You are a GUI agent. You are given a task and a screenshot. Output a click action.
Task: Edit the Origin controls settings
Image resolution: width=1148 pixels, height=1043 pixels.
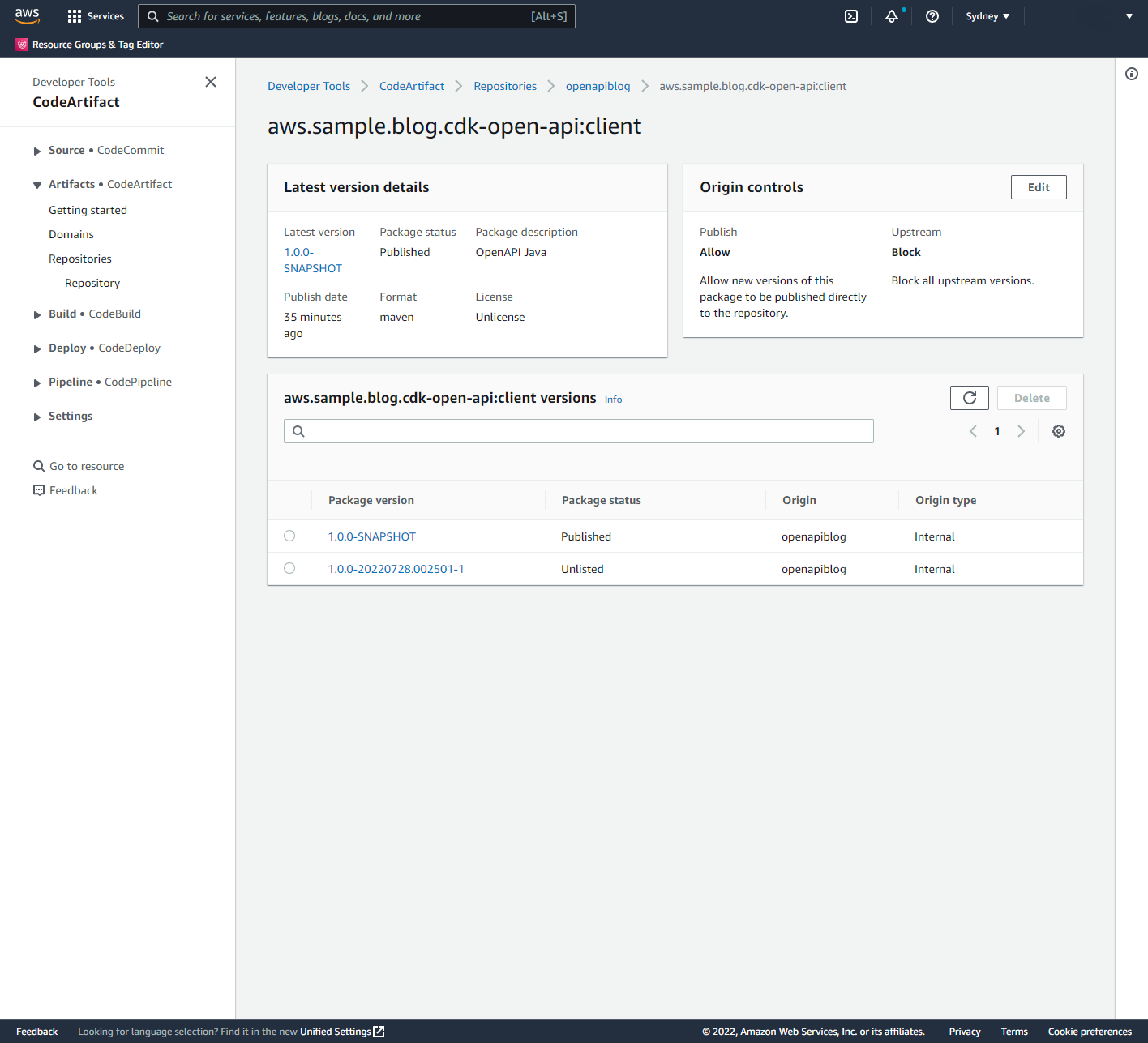point(1039,186)
